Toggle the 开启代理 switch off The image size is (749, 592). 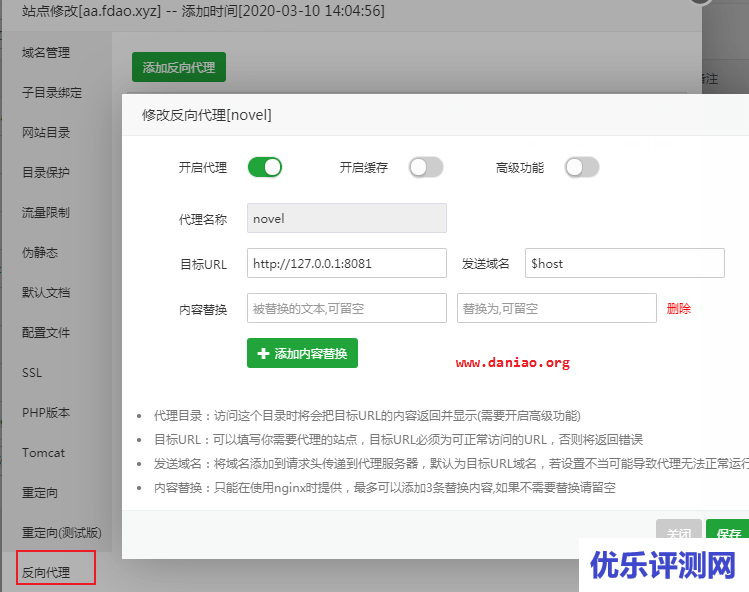click(x=265, y=167)
